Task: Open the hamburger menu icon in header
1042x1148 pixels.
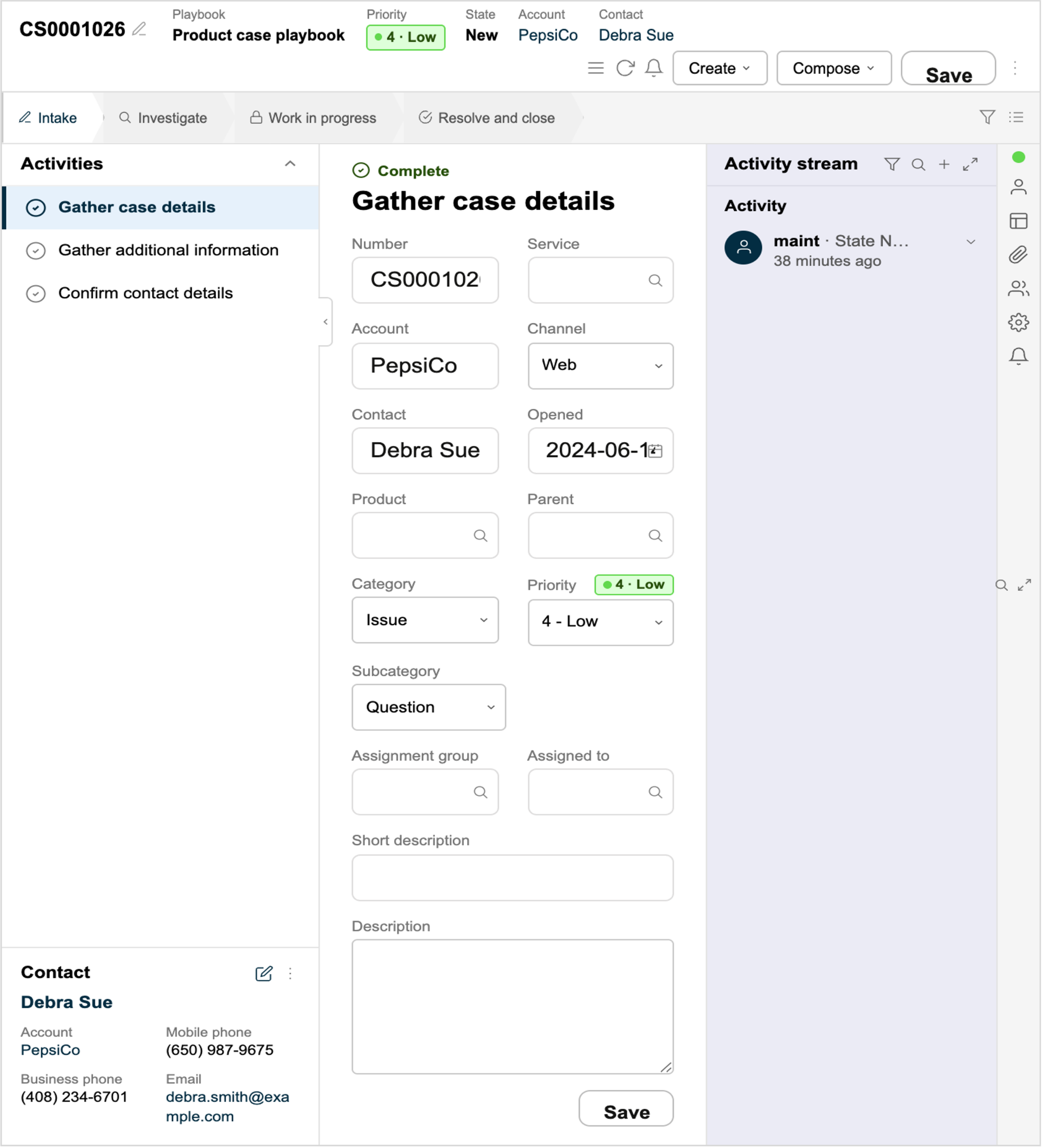Action: [596, 68]
